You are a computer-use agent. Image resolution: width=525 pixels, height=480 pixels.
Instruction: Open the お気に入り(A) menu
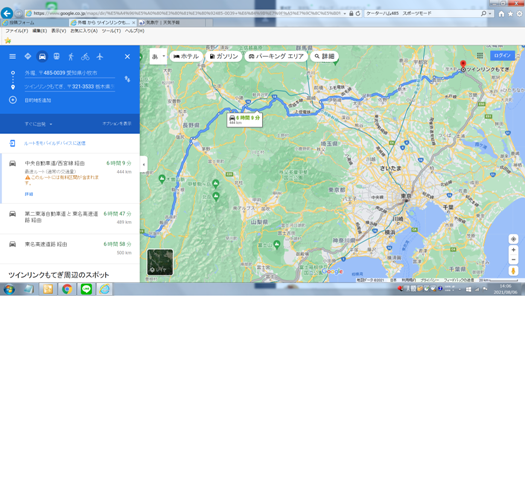click(84, 31)
